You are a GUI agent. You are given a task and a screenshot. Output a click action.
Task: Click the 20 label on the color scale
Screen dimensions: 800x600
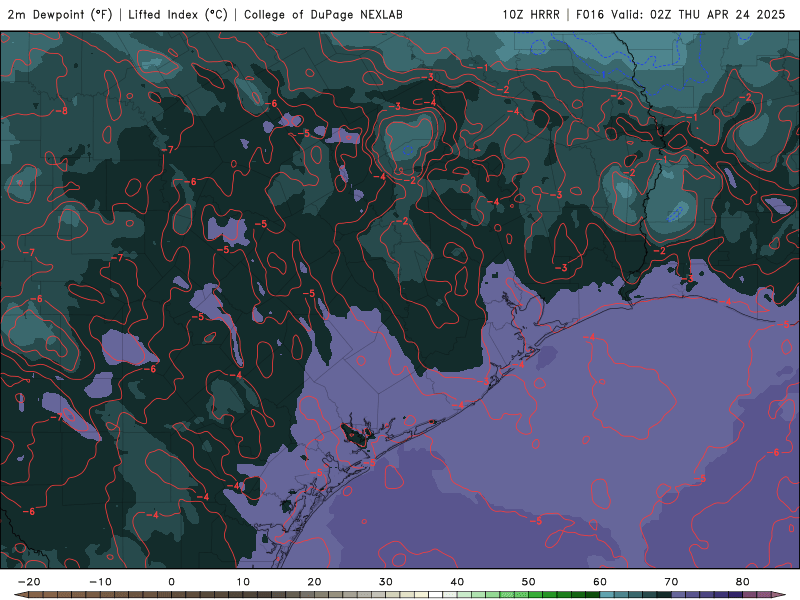tap(314, 582)
